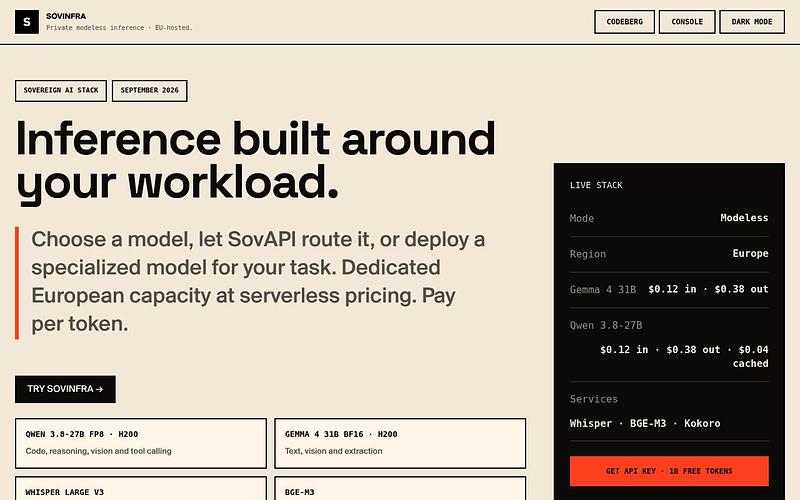Click the 'Europe' region value

pyautogui.click(x=750, y=254)
